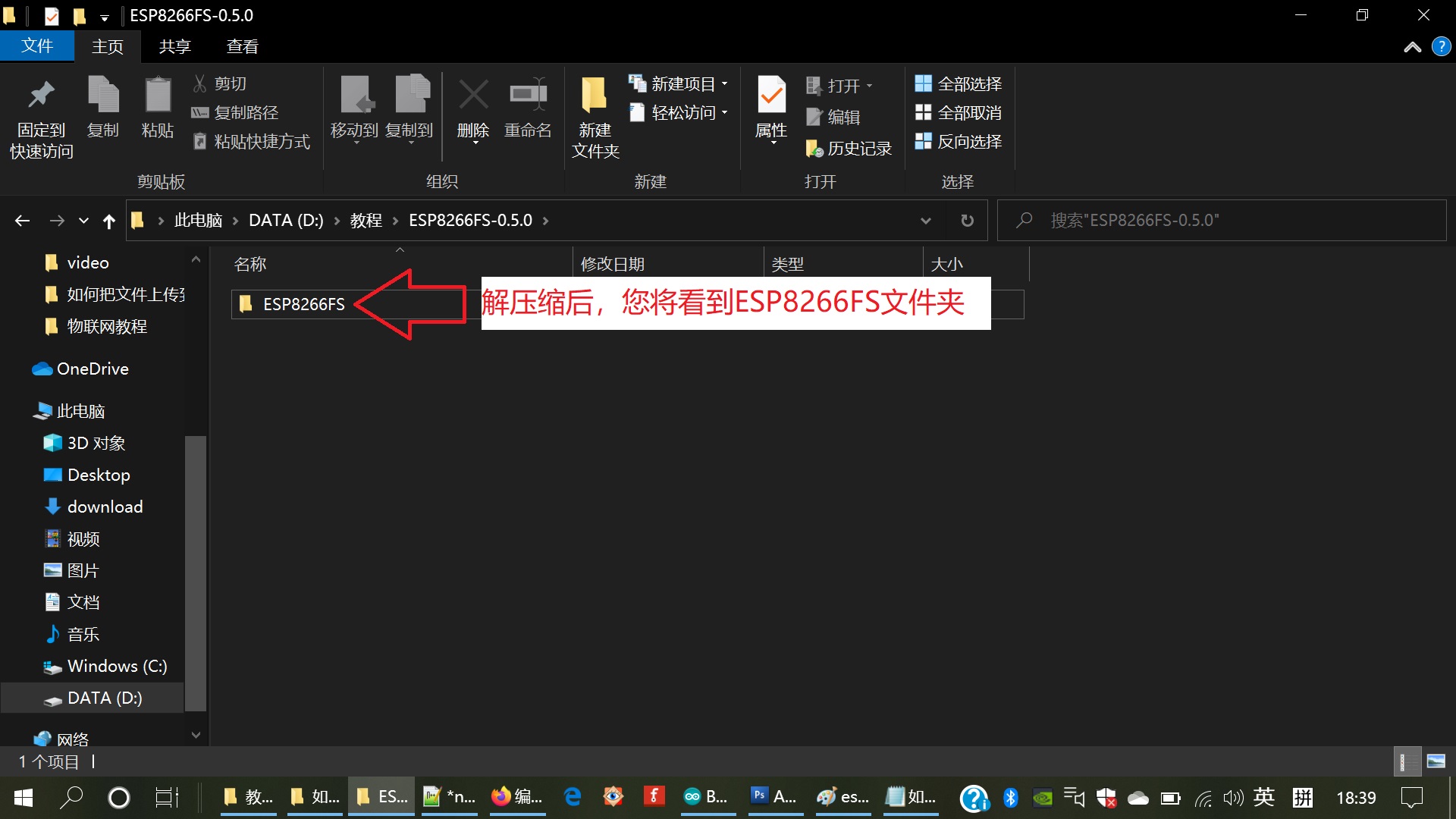Refresh the current folder view

click(x=967, y=221)
